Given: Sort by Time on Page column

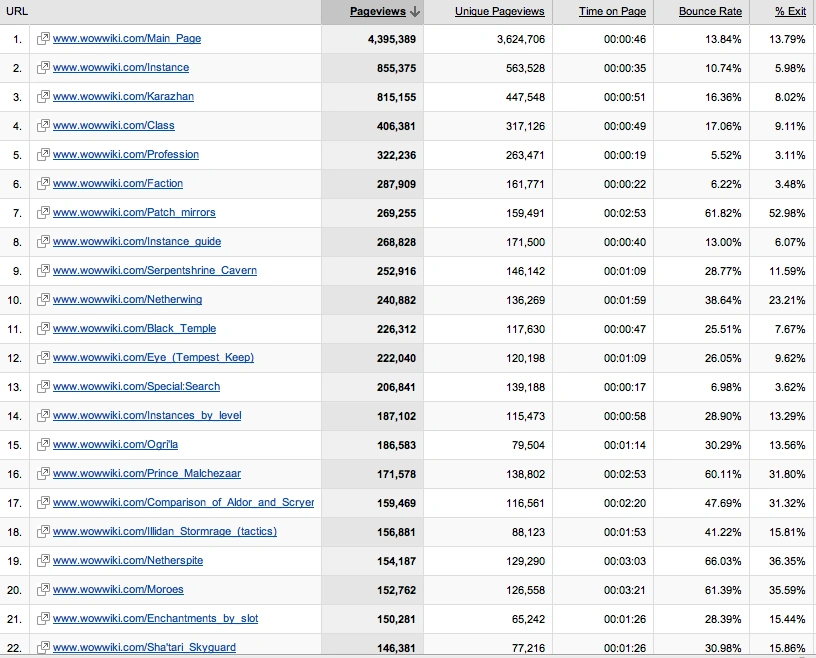Looking at the screenshot, I should pyautogui.click(x=613, y=11).
